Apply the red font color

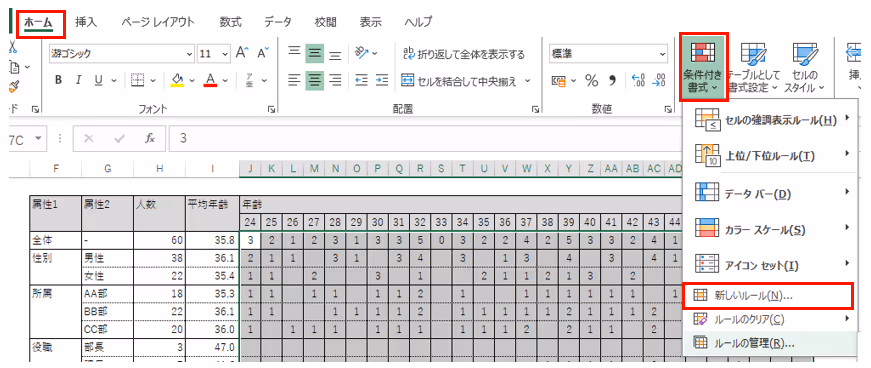pyautogui.click(x=210, y=80)
